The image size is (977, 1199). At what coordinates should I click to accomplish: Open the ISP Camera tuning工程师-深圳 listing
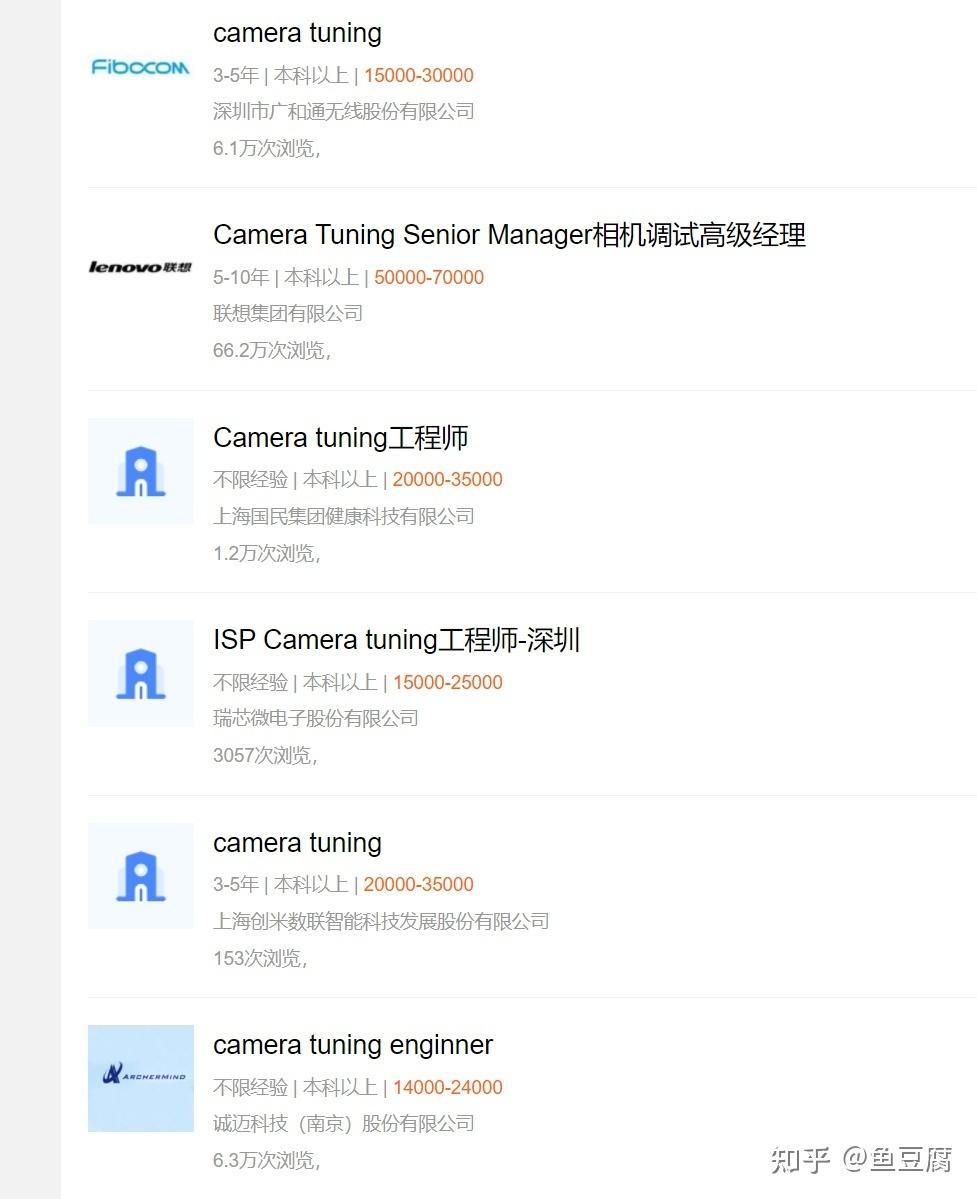pyautogui.click(x=396, y=640)
